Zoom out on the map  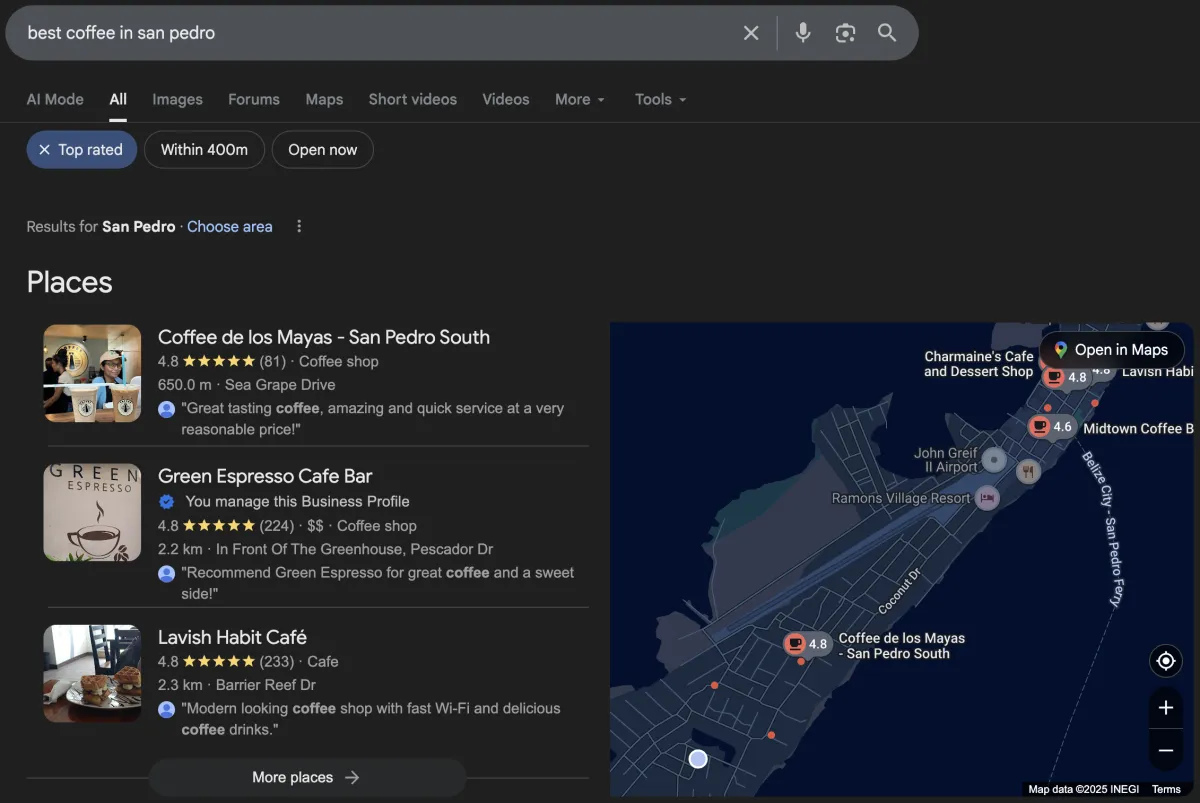click(1165, 750)
